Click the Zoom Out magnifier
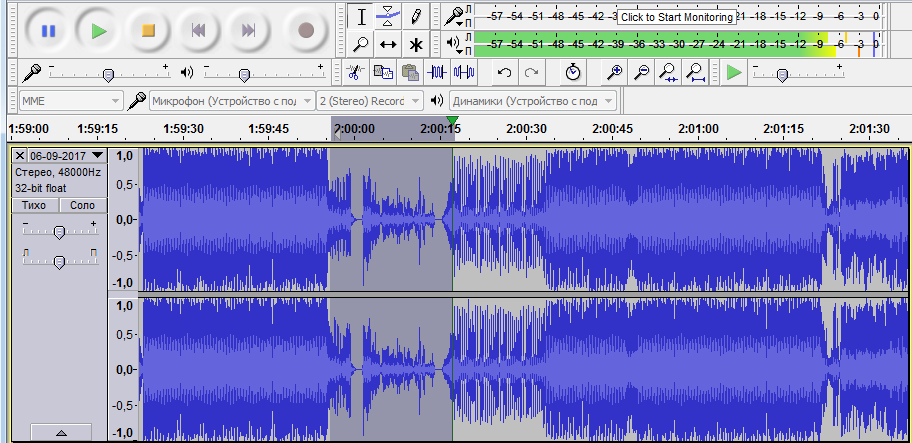The width and height of the screenshot is (912, 443). (642, 73)
